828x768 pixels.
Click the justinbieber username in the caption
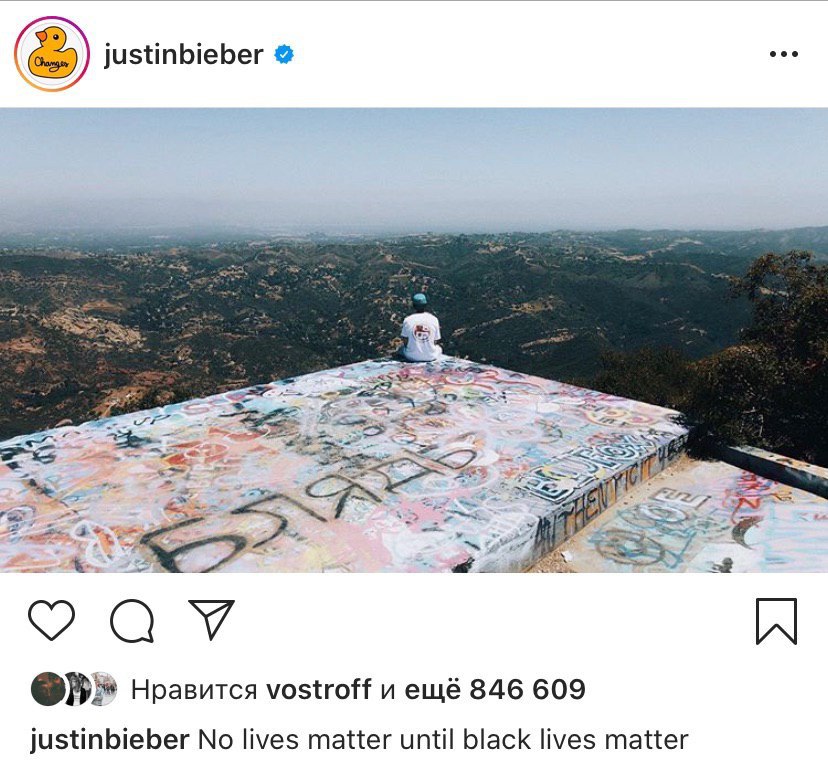click(109, 739)
